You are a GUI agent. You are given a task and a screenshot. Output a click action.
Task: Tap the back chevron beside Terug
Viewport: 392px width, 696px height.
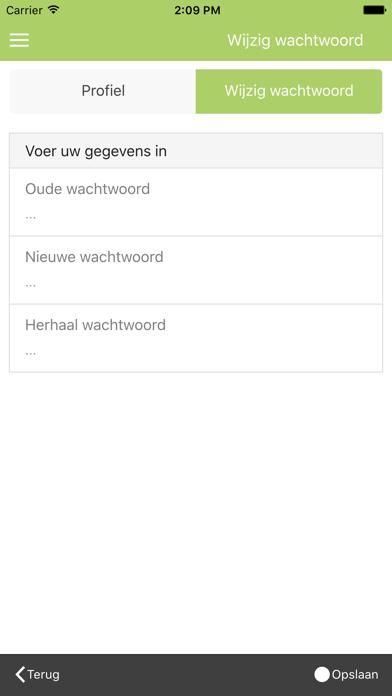click(20, 674)
